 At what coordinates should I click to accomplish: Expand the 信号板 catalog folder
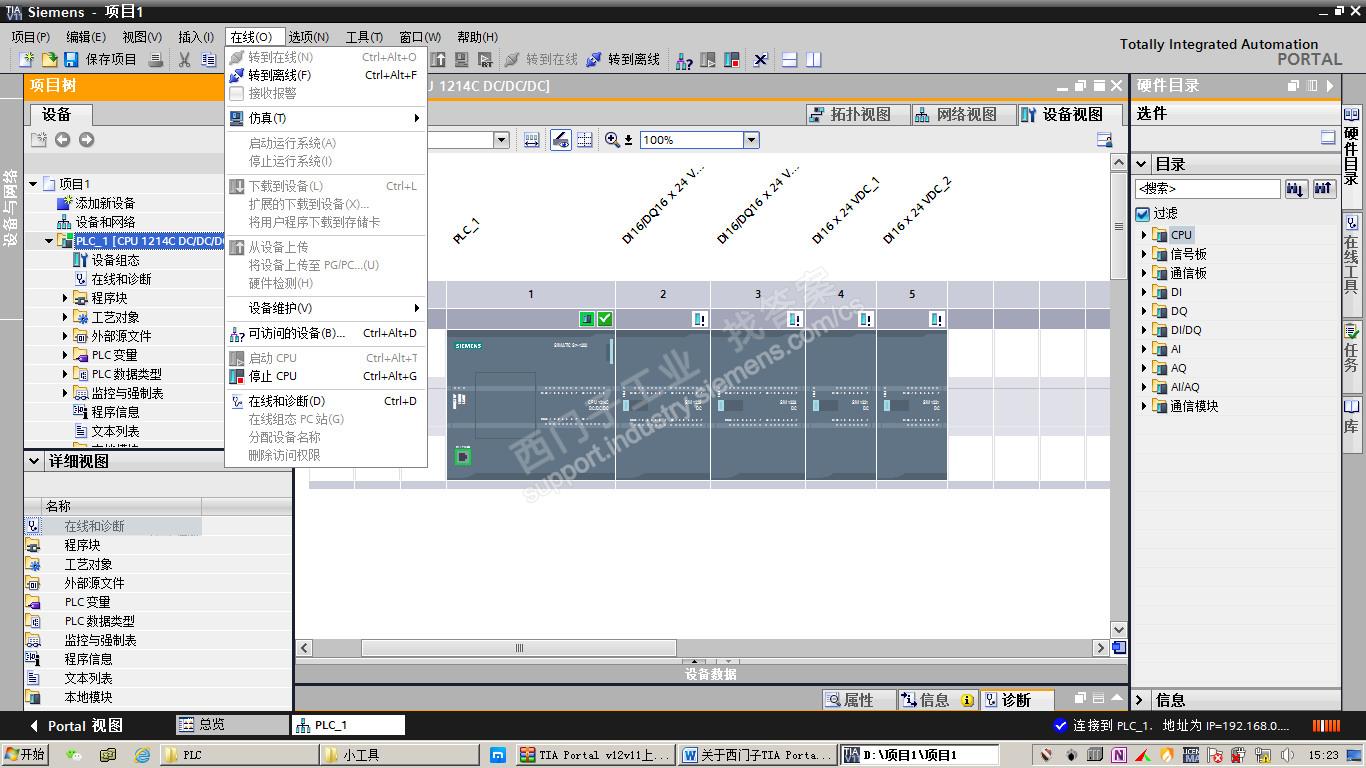pos(1144,254)
